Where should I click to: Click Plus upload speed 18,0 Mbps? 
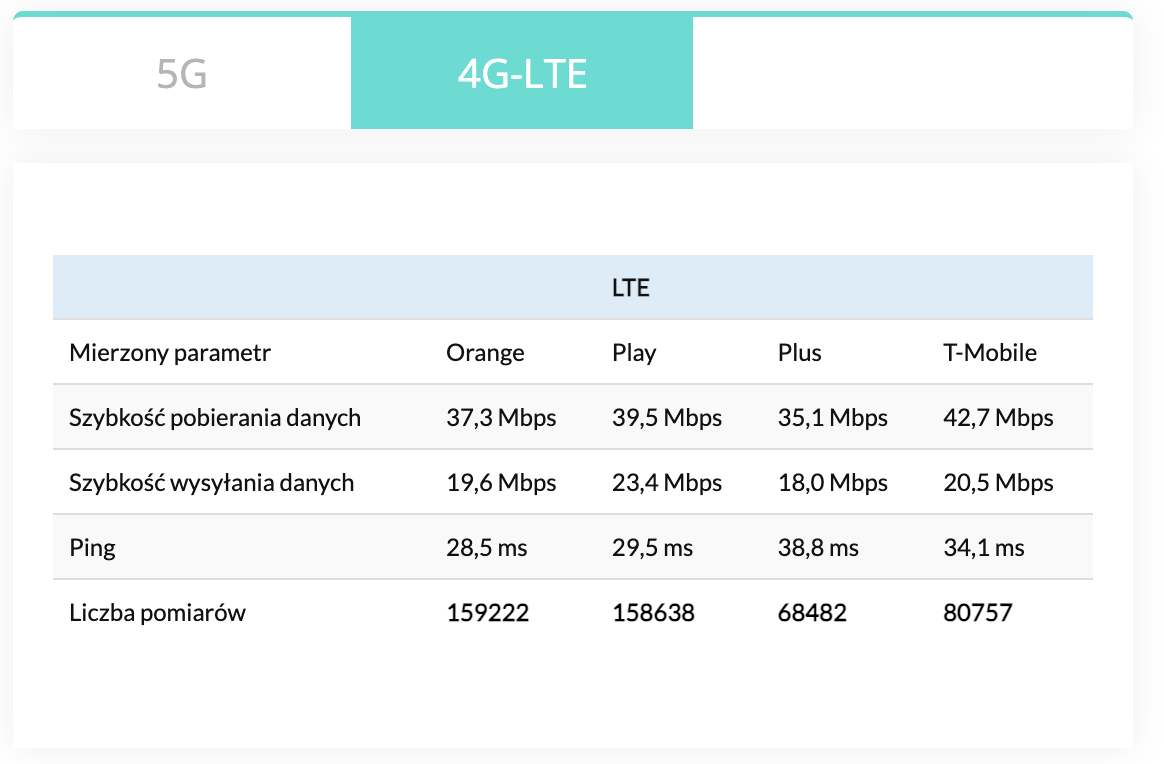832,482
